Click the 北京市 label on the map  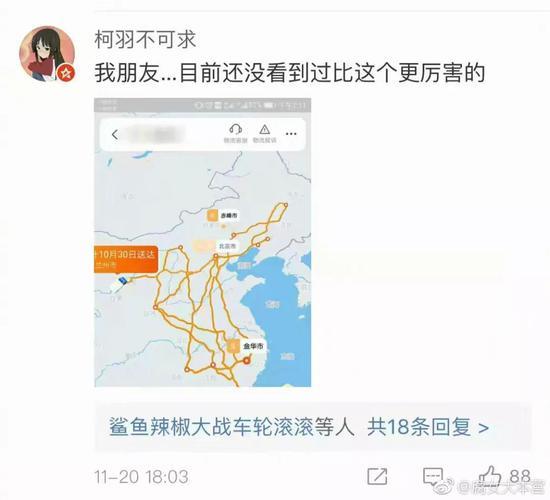click(227, 246)
